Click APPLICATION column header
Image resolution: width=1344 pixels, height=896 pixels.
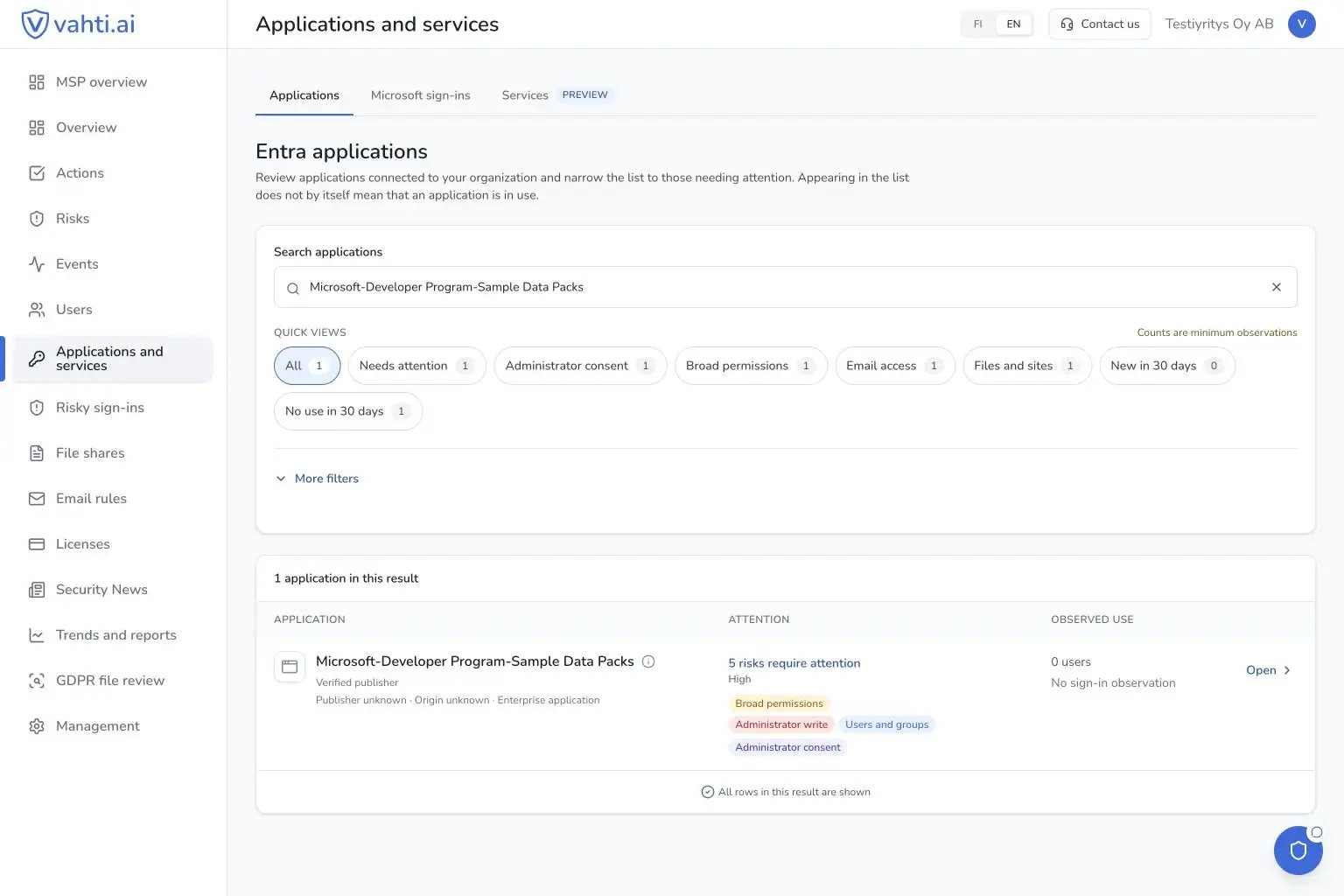tap(310, 619)
